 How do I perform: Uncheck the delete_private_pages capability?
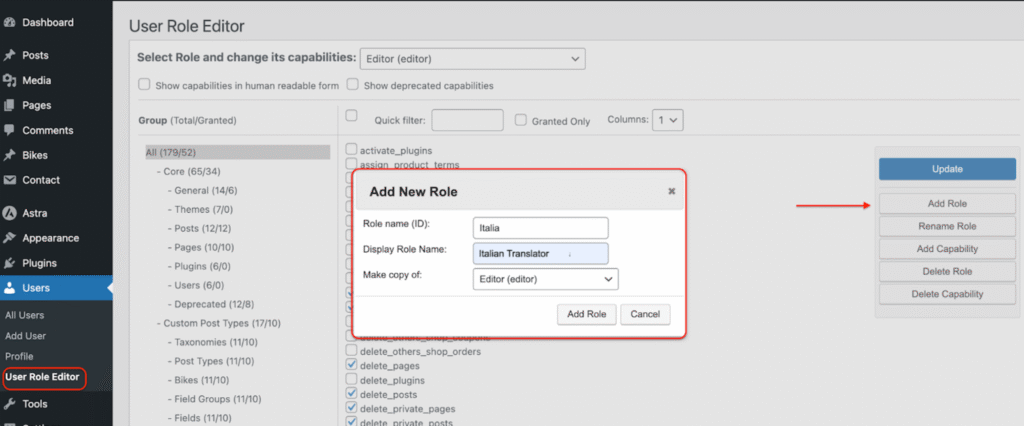pos(351,408)
